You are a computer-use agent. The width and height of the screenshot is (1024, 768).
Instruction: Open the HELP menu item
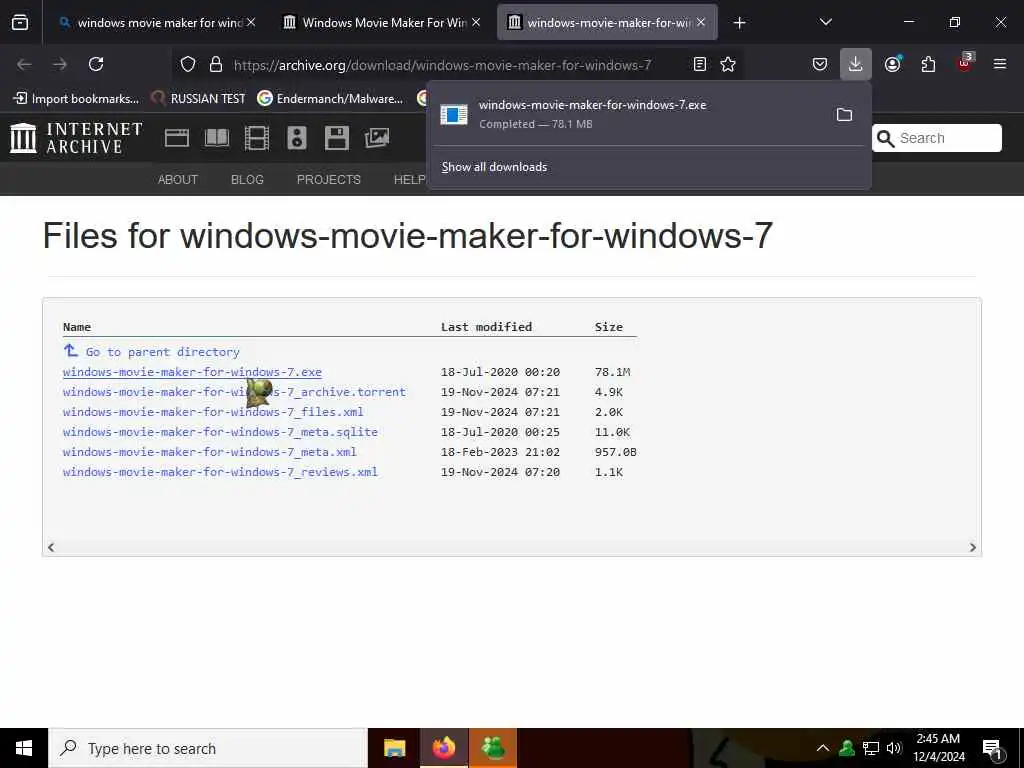point(409,180)
